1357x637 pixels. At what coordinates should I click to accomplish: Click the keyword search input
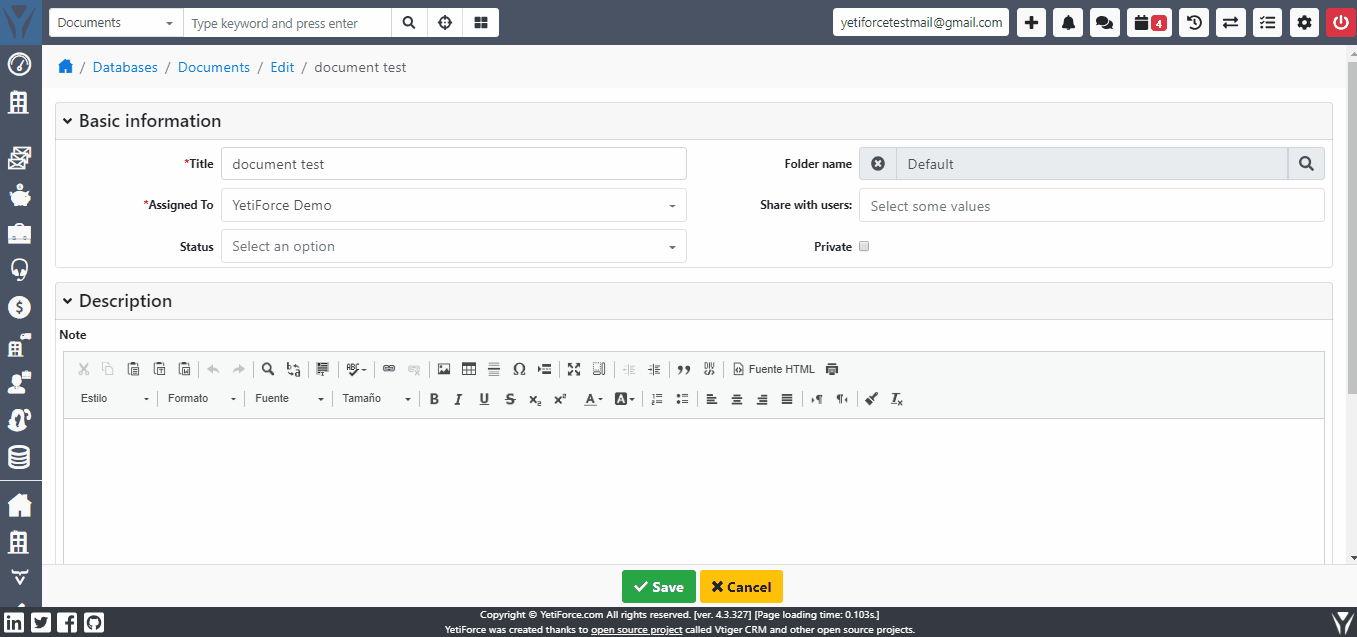pos(287,23)
